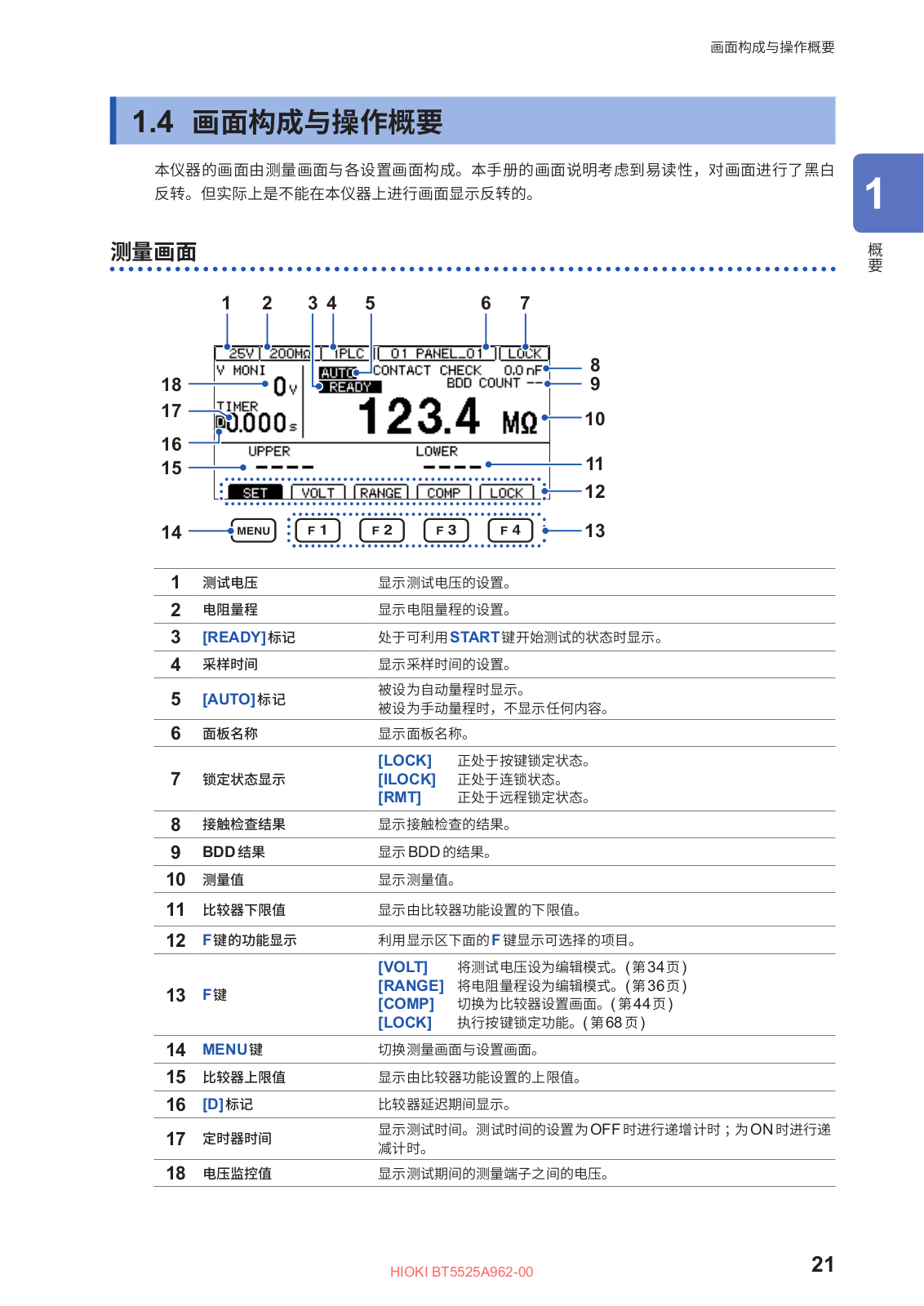Click the '[READY]标记' table entry

pos(249,637)
